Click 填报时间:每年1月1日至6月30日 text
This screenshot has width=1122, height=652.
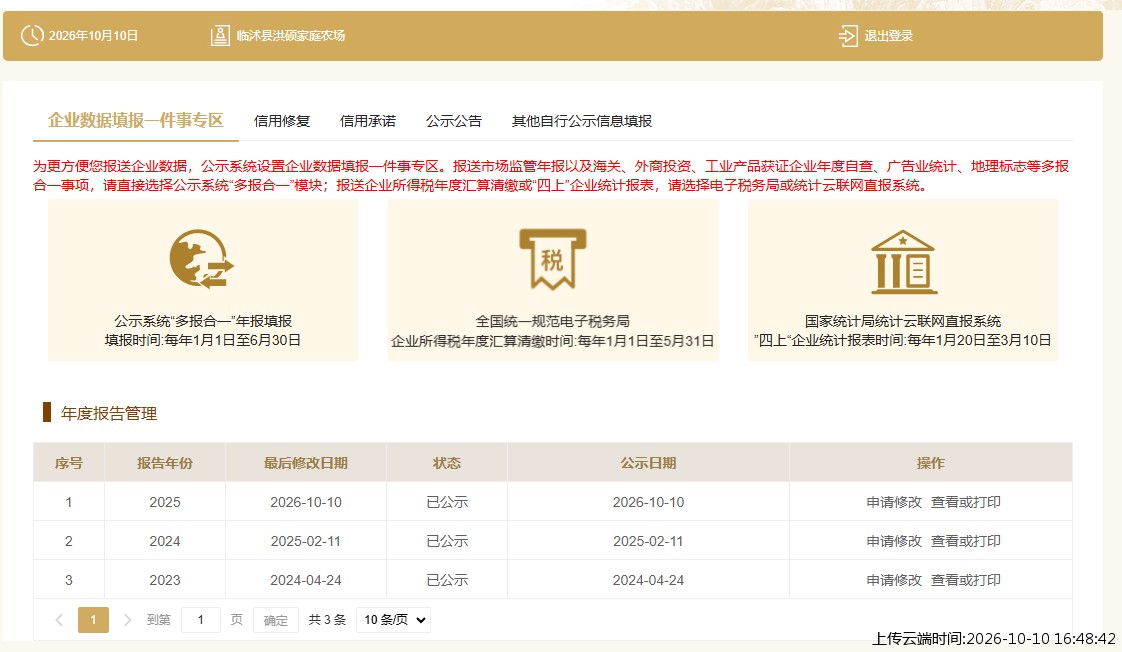203,340
